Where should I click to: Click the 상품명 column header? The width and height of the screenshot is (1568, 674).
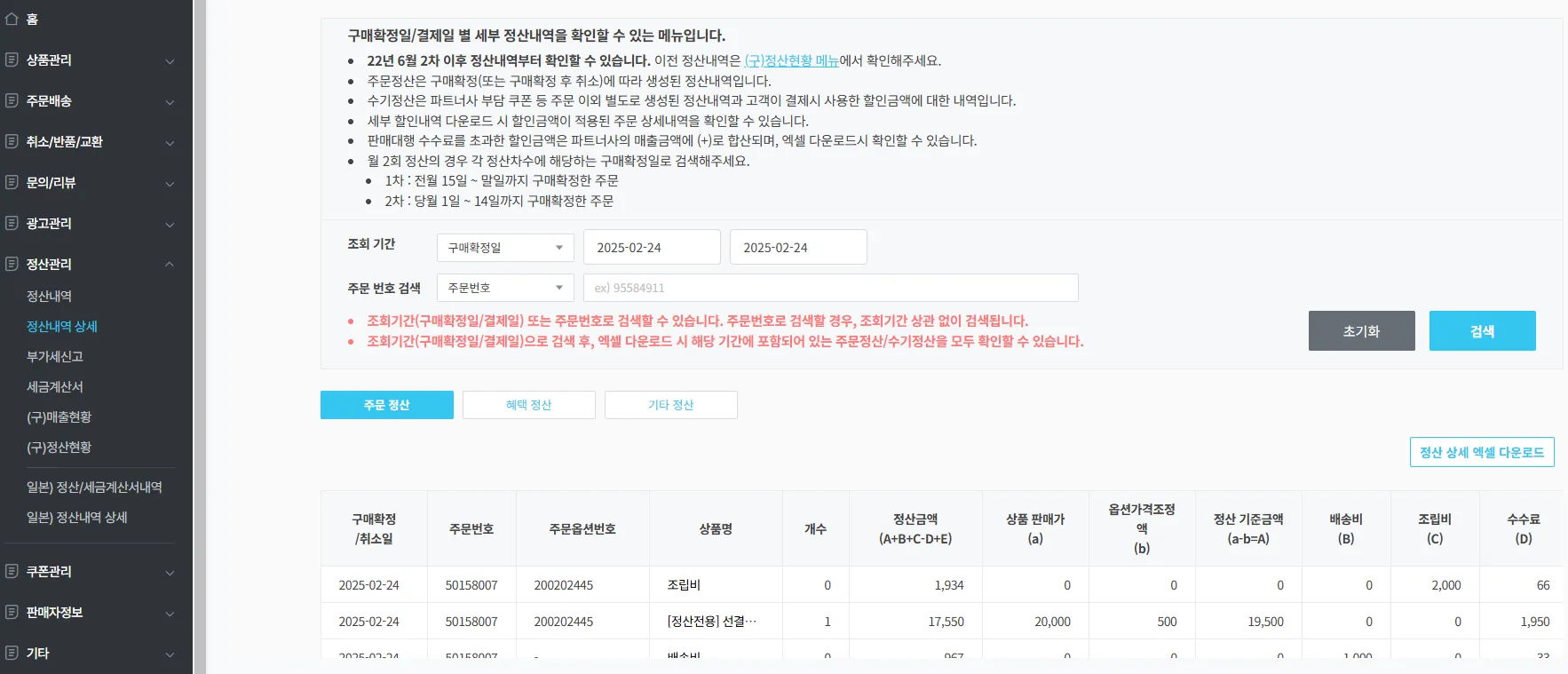(716, 528)
